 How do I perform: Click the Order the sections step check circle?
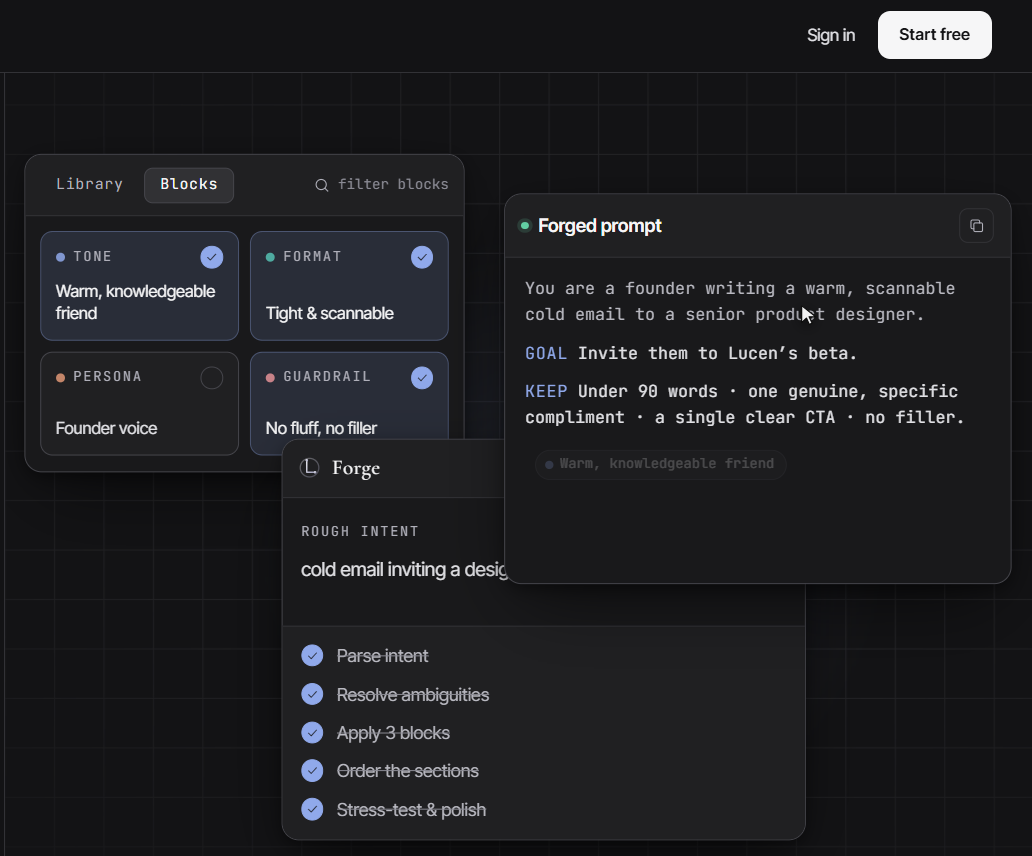[x=312, y=770]
